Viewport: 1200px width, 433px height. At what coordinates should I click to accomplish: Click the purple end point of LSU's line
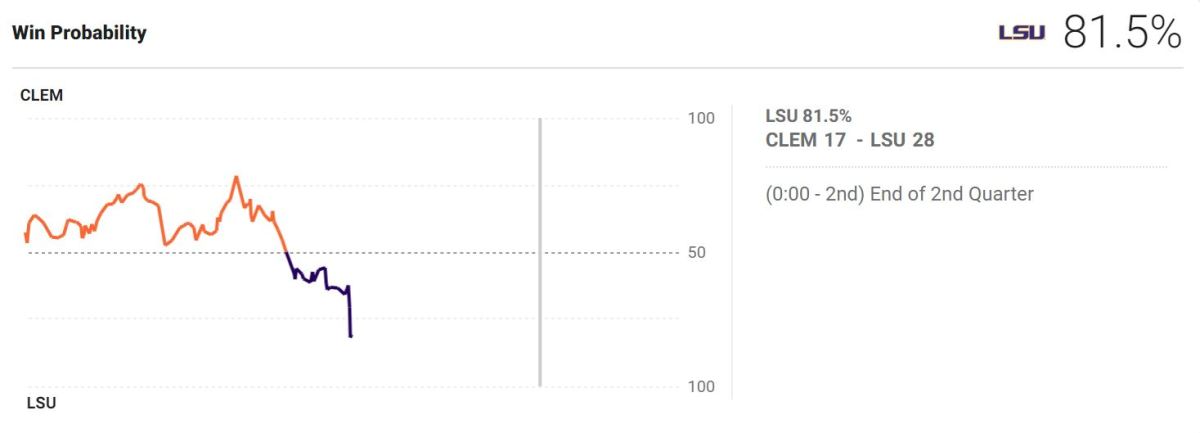pos(350,335)
